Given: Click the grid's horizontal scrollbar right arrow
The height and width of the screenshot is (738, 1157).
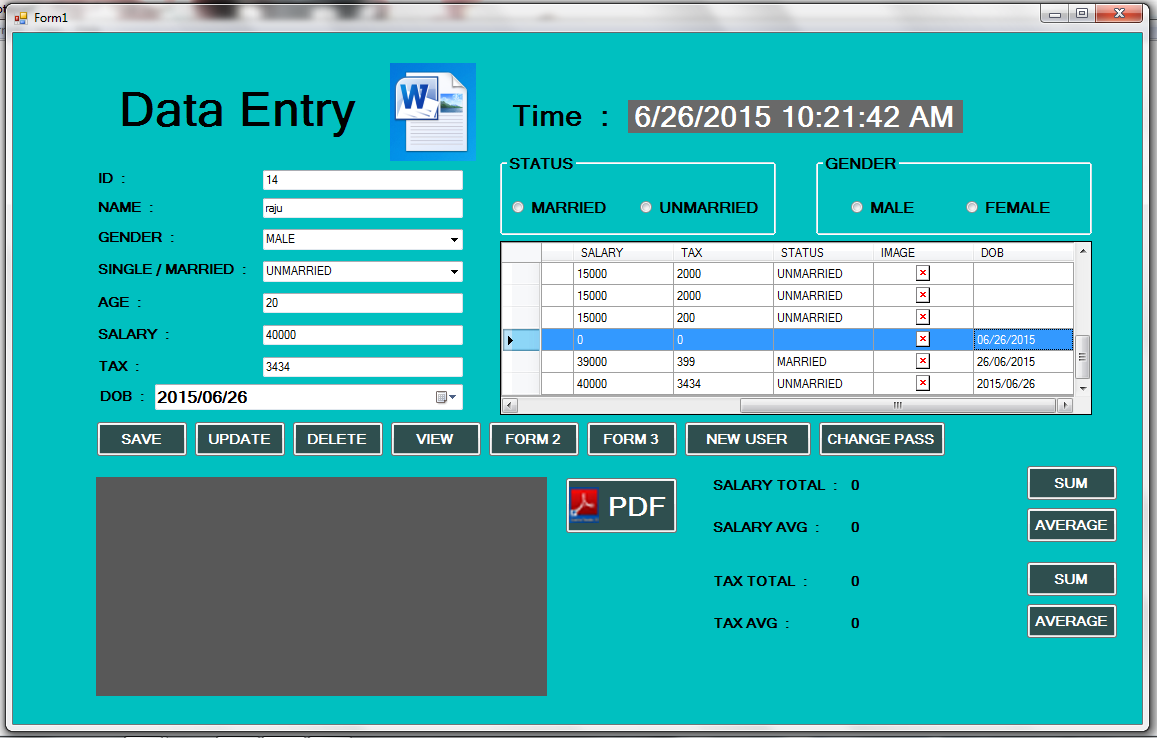Looking at the screenshot, I should (1066, 405).
